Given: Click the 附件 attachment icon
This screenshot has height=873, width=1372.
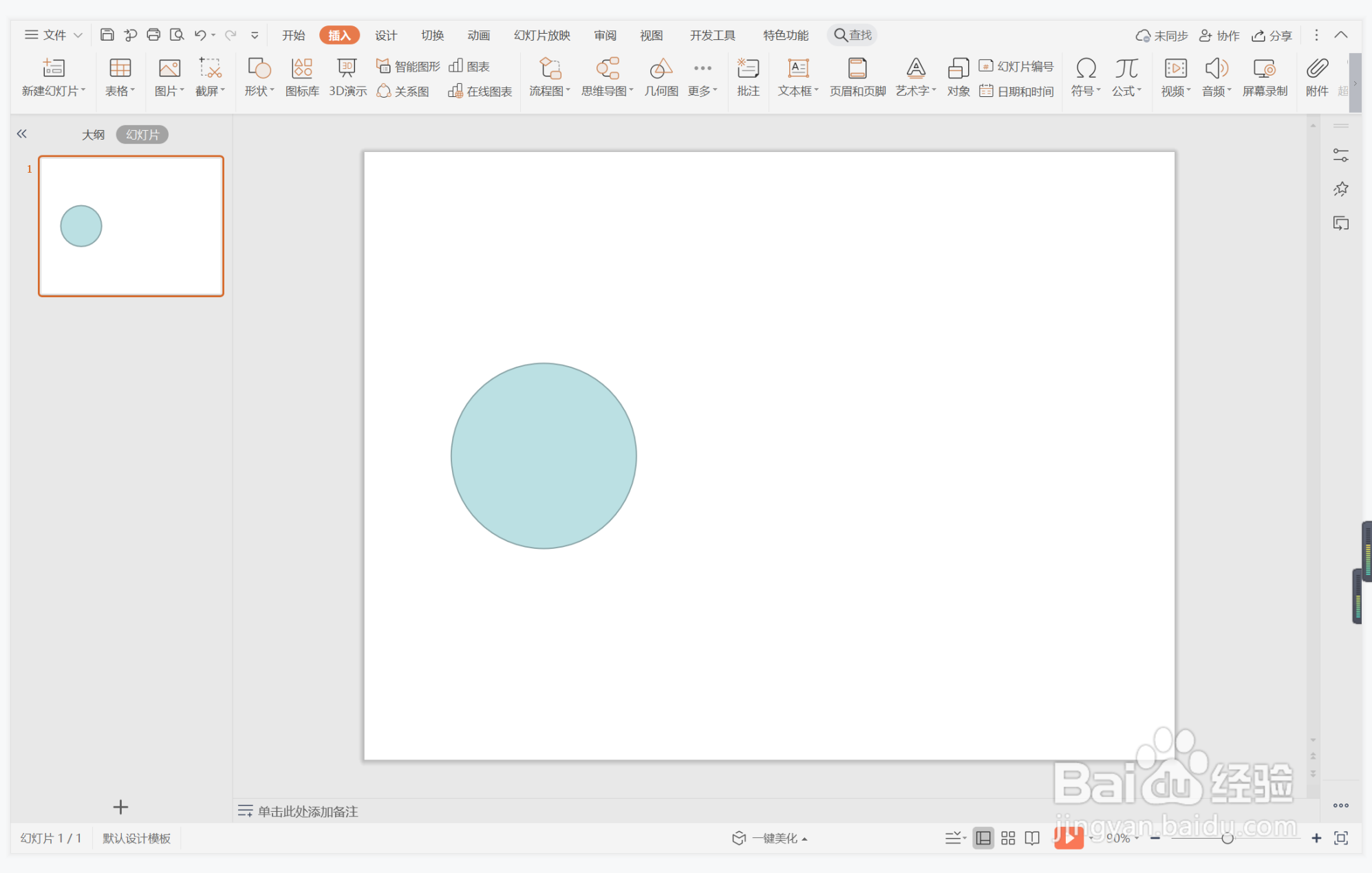Looking at the screenshot, I should pos(1316,76).
